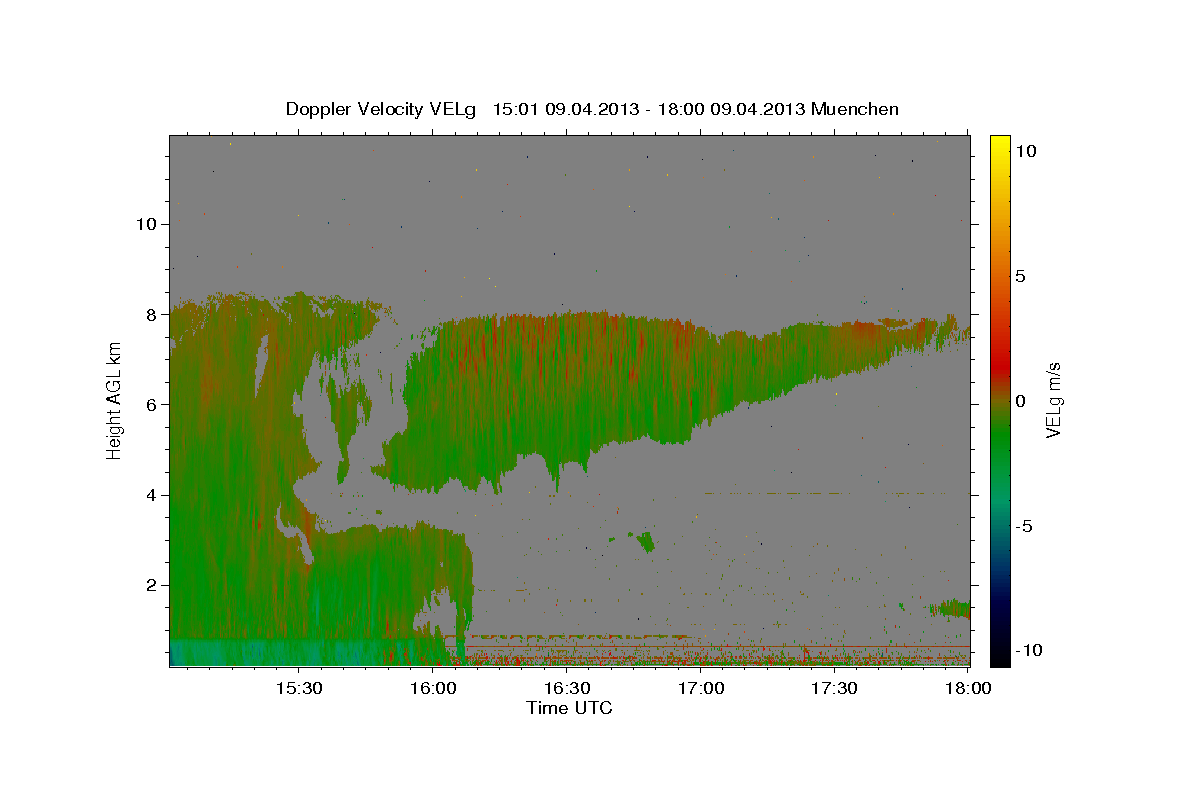
Task: Click the 'Time UTC' axis label
Action: 569,708
